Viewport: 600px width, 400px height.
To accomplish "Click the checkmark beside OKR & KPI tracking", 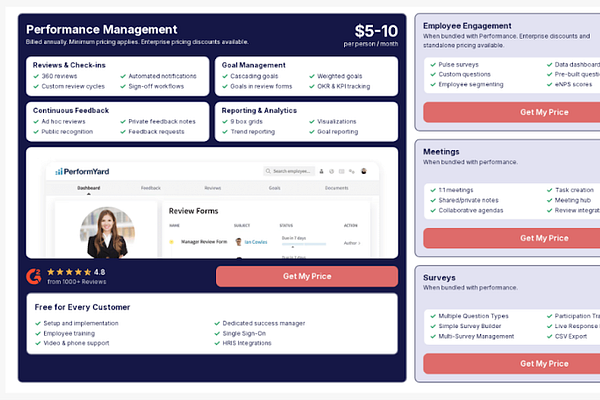I will pyautogui.click(x=312, y=87).
